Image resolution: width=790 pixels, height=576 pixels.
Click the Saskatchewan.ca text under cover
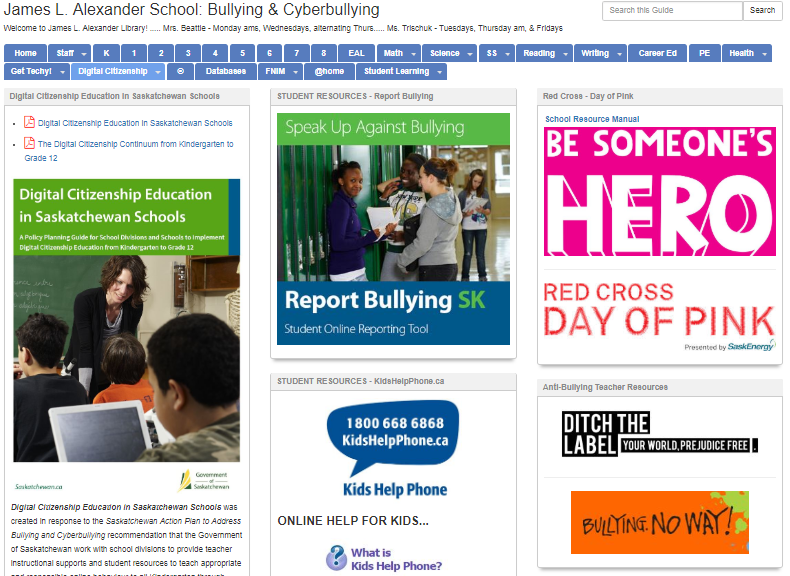(x=39, y=487)
